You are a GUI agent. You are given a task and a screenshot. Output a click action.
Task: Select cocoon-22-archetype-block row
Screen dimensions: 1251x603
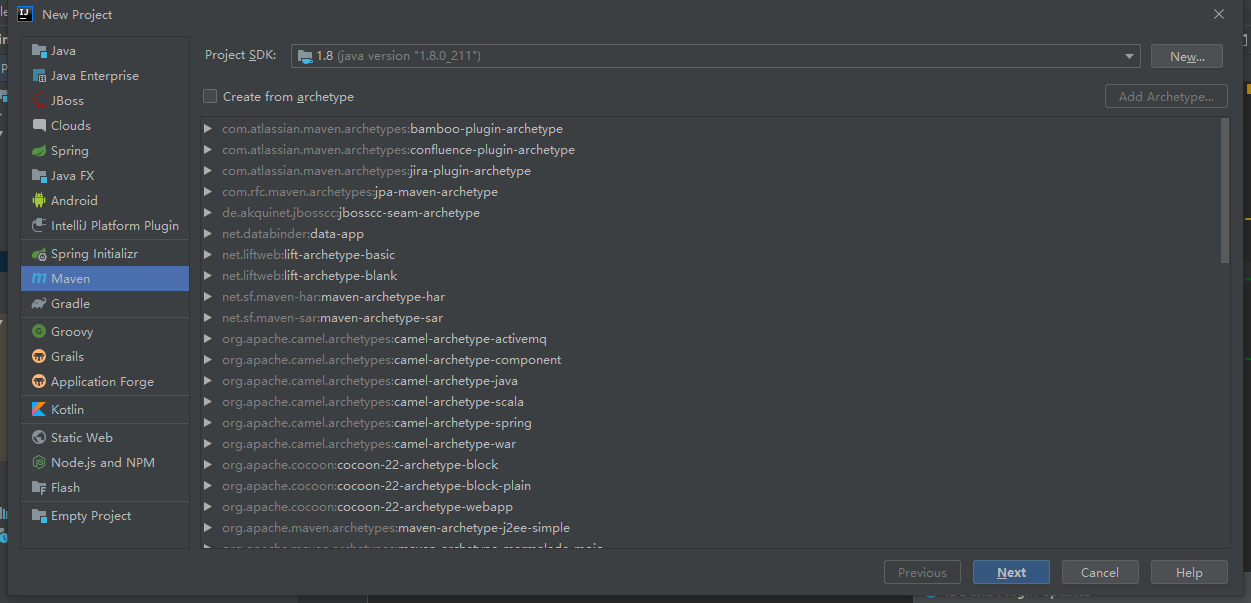(710, 465)
